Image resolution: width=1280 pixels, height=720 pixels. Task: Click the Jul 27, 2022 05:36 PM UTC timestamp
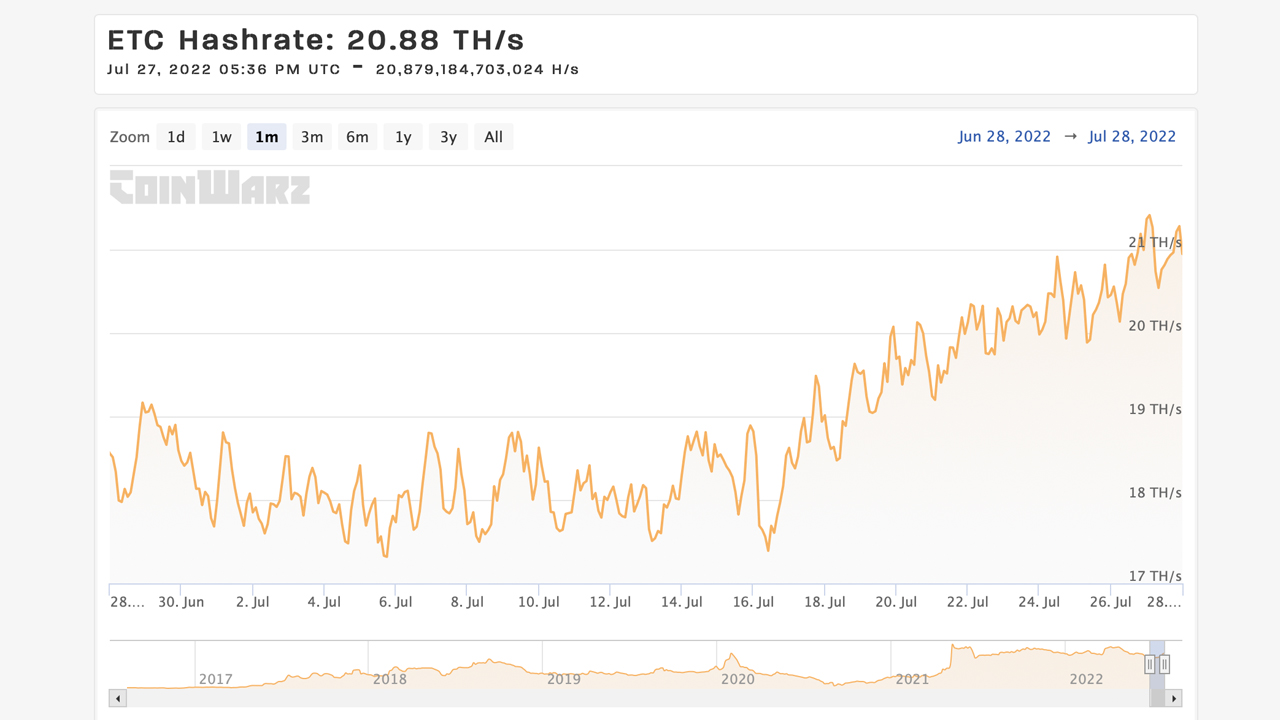click(224, 69)
